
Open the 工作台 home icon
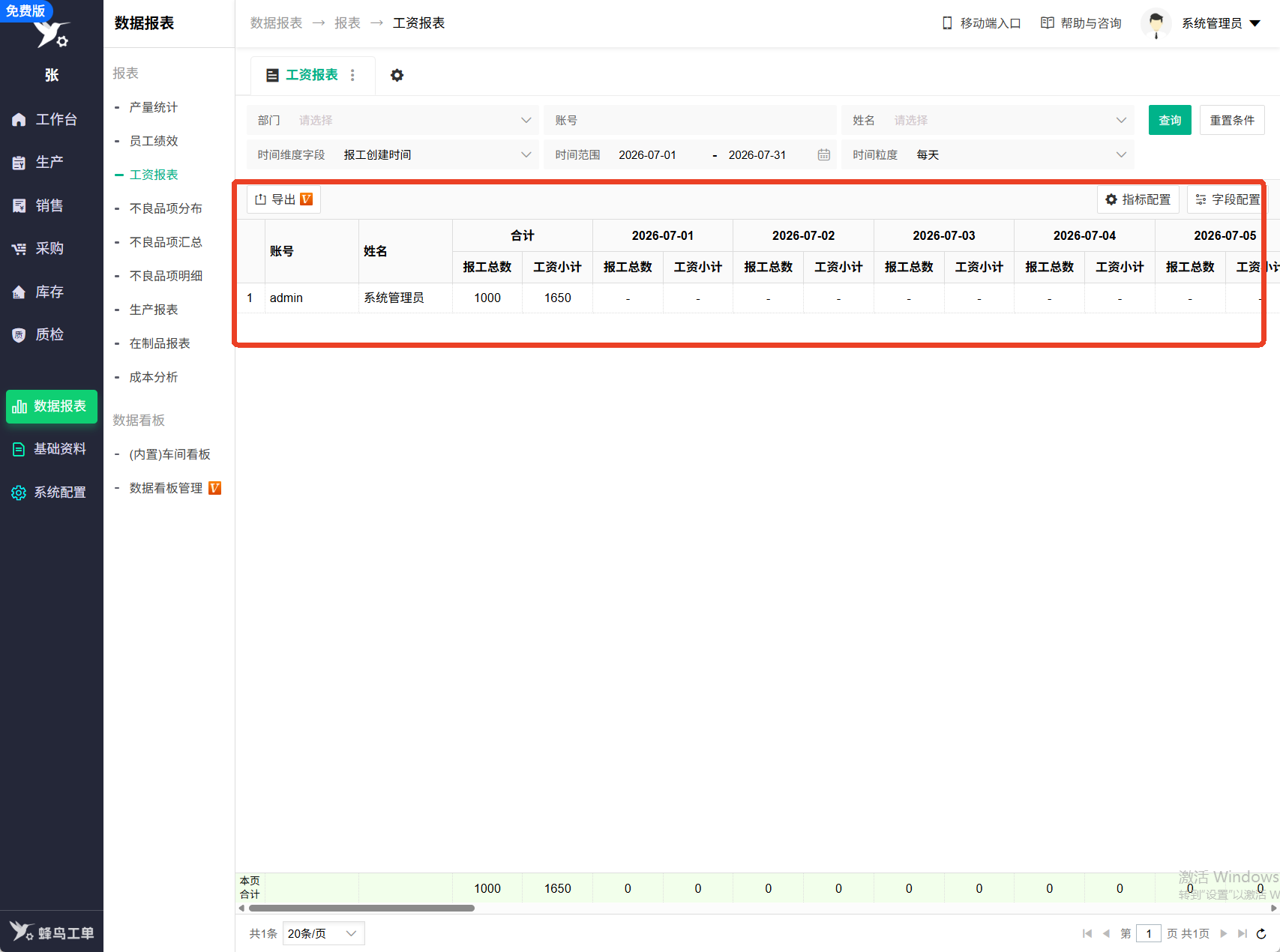click(19, 120)
